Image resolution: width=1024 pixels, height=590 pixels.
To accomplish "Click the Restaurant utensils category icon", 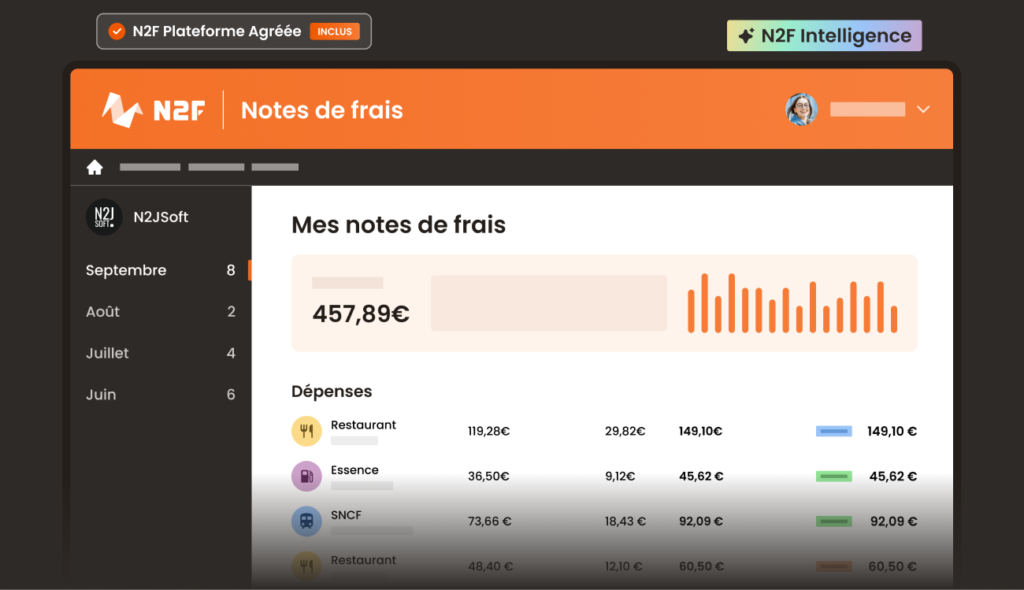I will click(x=306, y=431).
